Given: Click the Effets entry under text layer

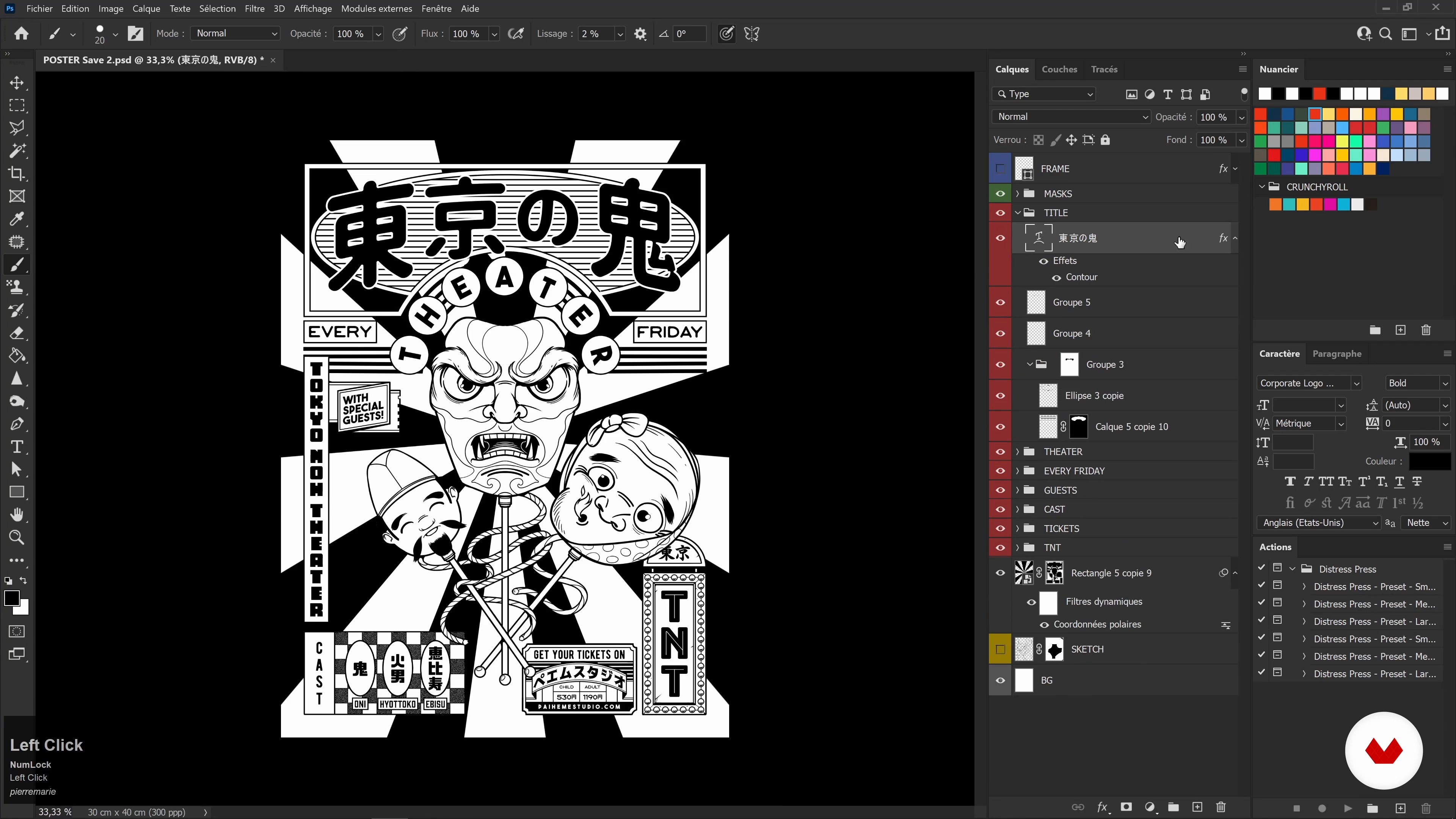Looking at the screenshot, I should tap(1064, 260).
